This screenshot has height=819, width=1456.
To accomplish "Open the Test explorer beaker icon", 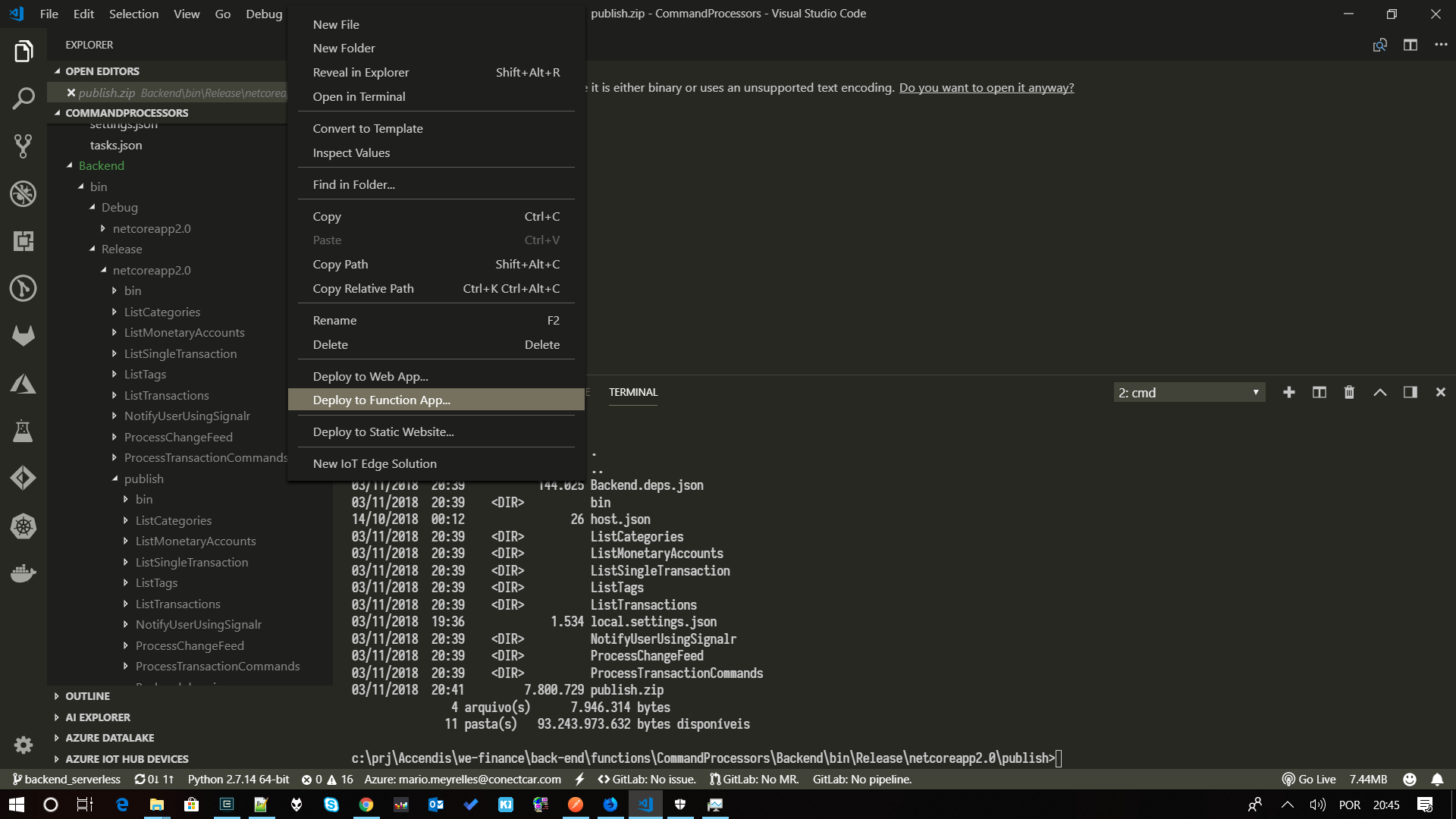I will (24, 431).
